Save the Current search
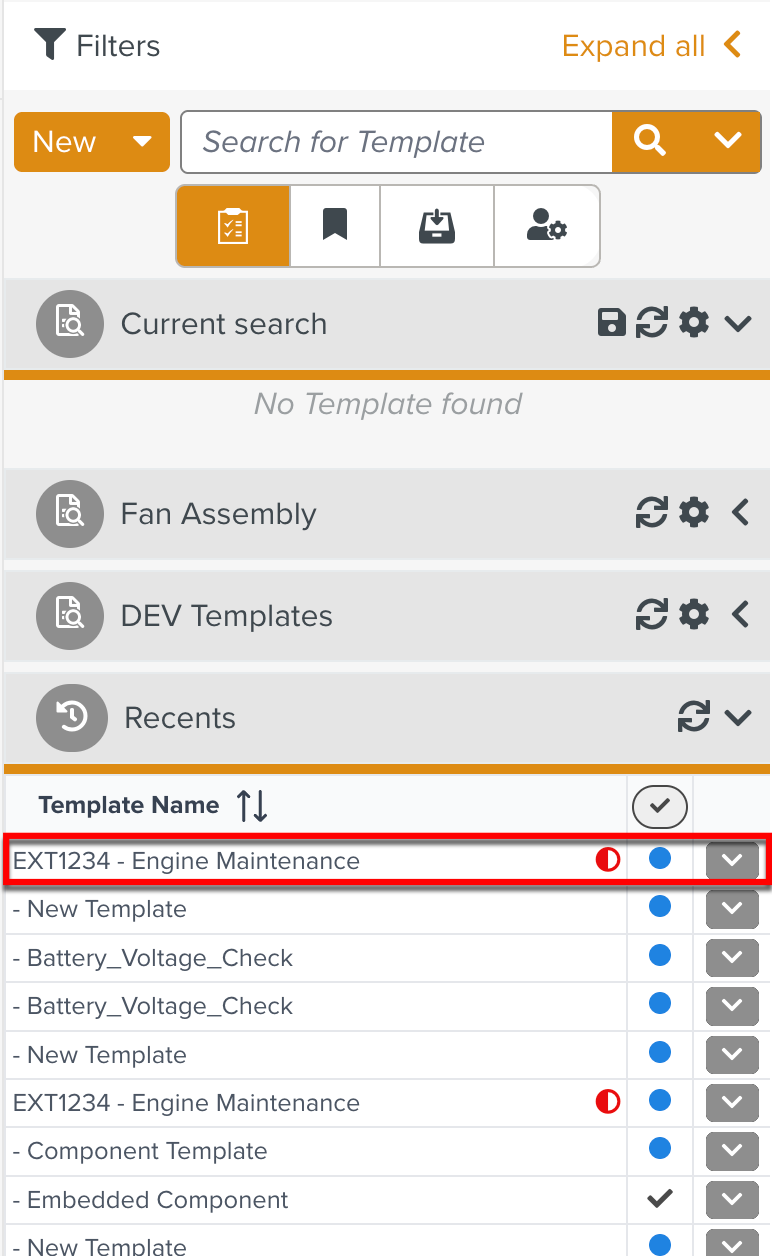772x1256 pixels. coord(611,323)
